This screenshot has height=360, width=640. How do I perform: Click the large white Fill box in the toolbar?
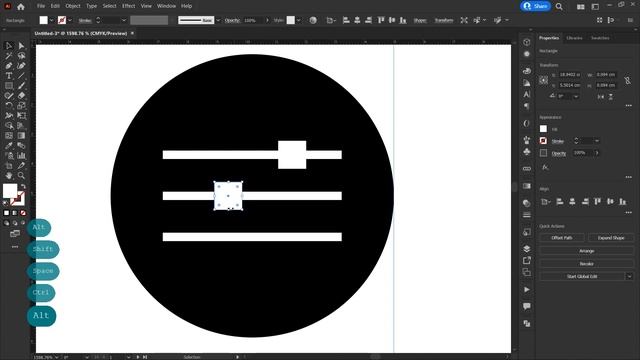(10, 191)
